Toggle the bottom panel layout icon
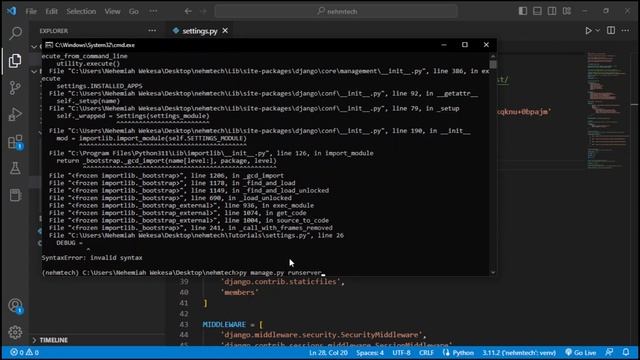Screen dimensions: 640x360 coord(538,11)
